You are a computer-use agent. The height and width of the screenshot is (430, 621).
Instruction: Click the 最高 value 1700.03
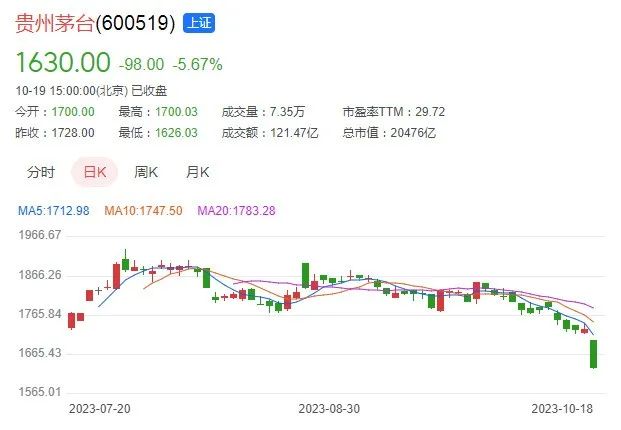(176, 112)
